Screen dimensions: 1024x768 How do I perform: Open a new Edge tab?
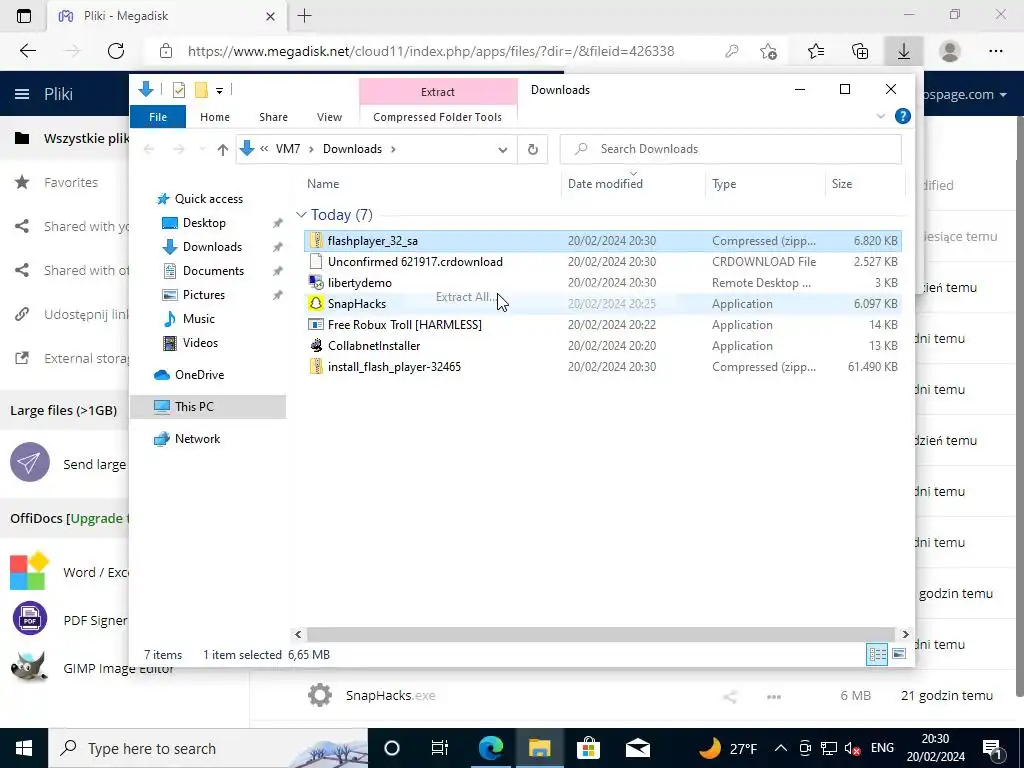point(304,16)
